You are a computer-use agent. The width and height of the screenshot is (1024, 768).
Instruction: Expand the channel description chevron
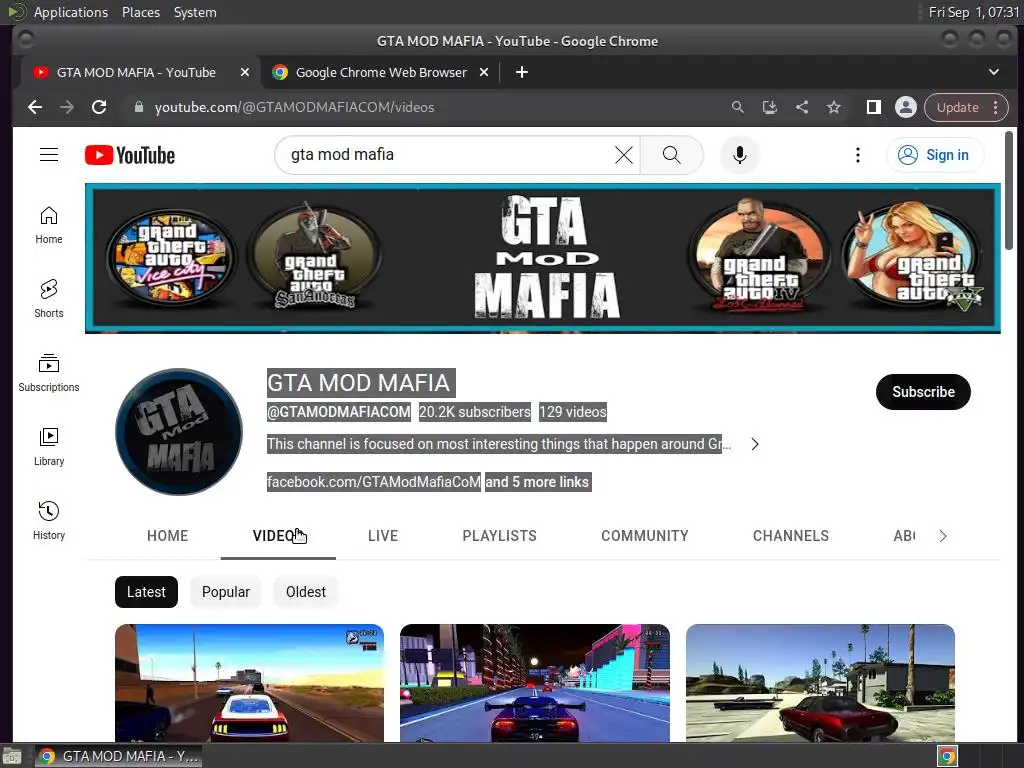click(x=755, y=444)
